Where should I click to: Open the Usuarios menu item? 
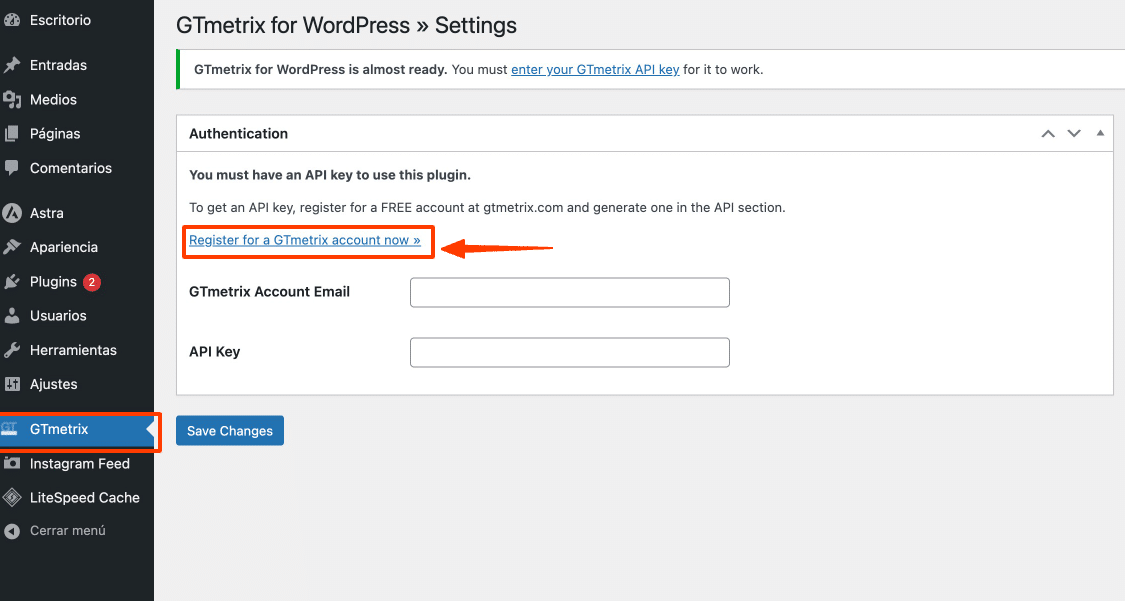58,316
